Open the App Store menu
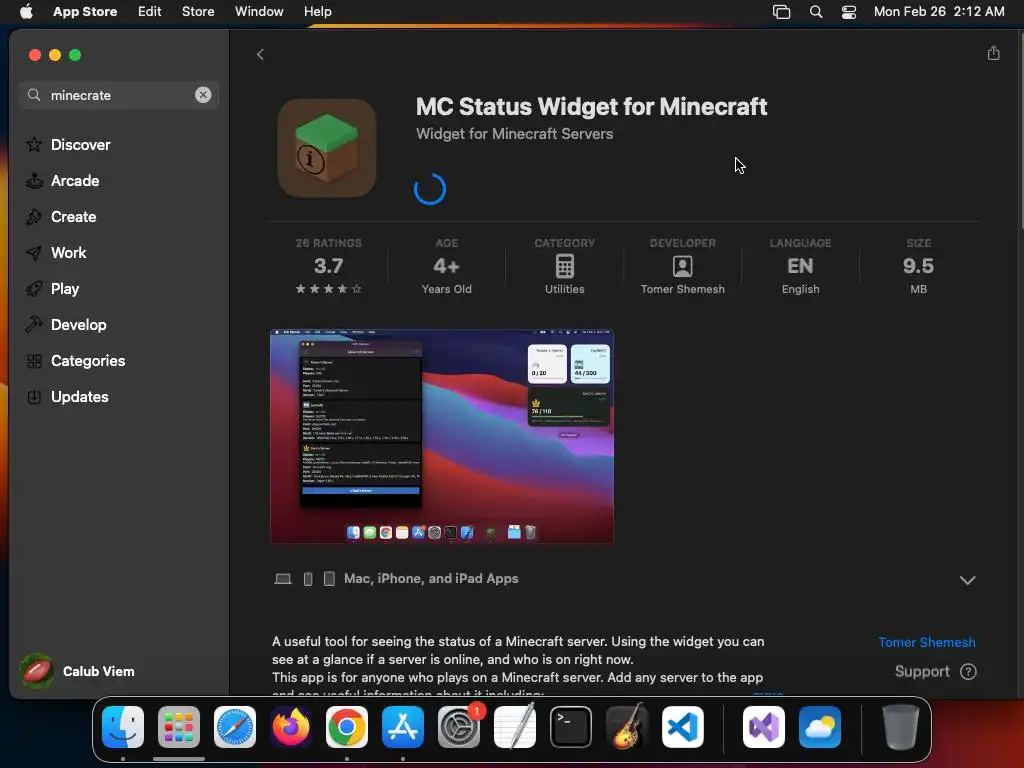 point(85,11)
